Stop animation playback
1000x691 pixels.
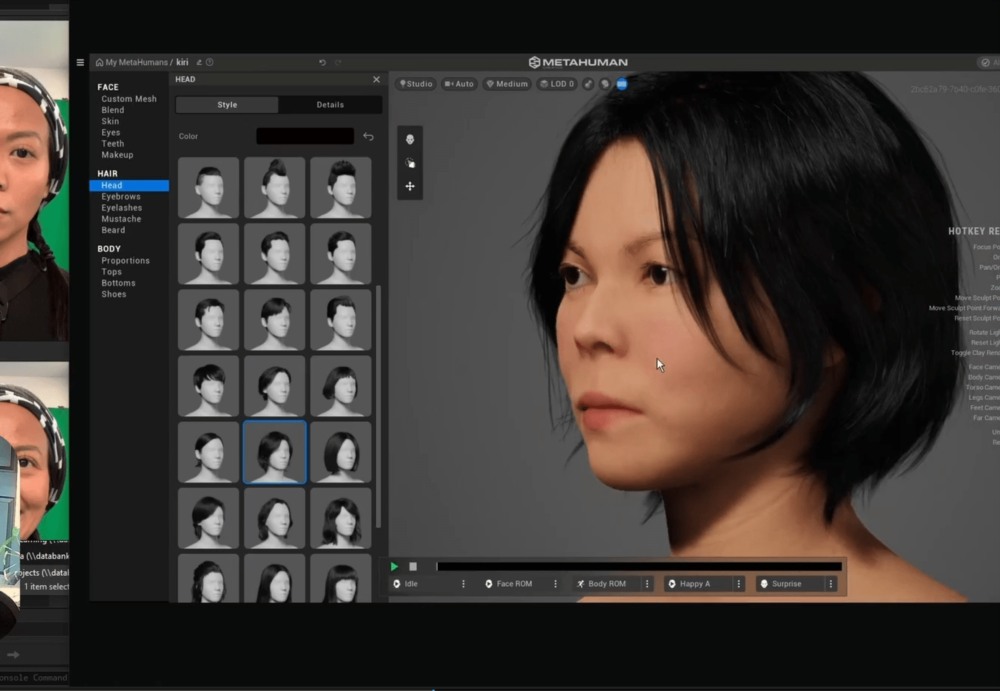point(413,566)
